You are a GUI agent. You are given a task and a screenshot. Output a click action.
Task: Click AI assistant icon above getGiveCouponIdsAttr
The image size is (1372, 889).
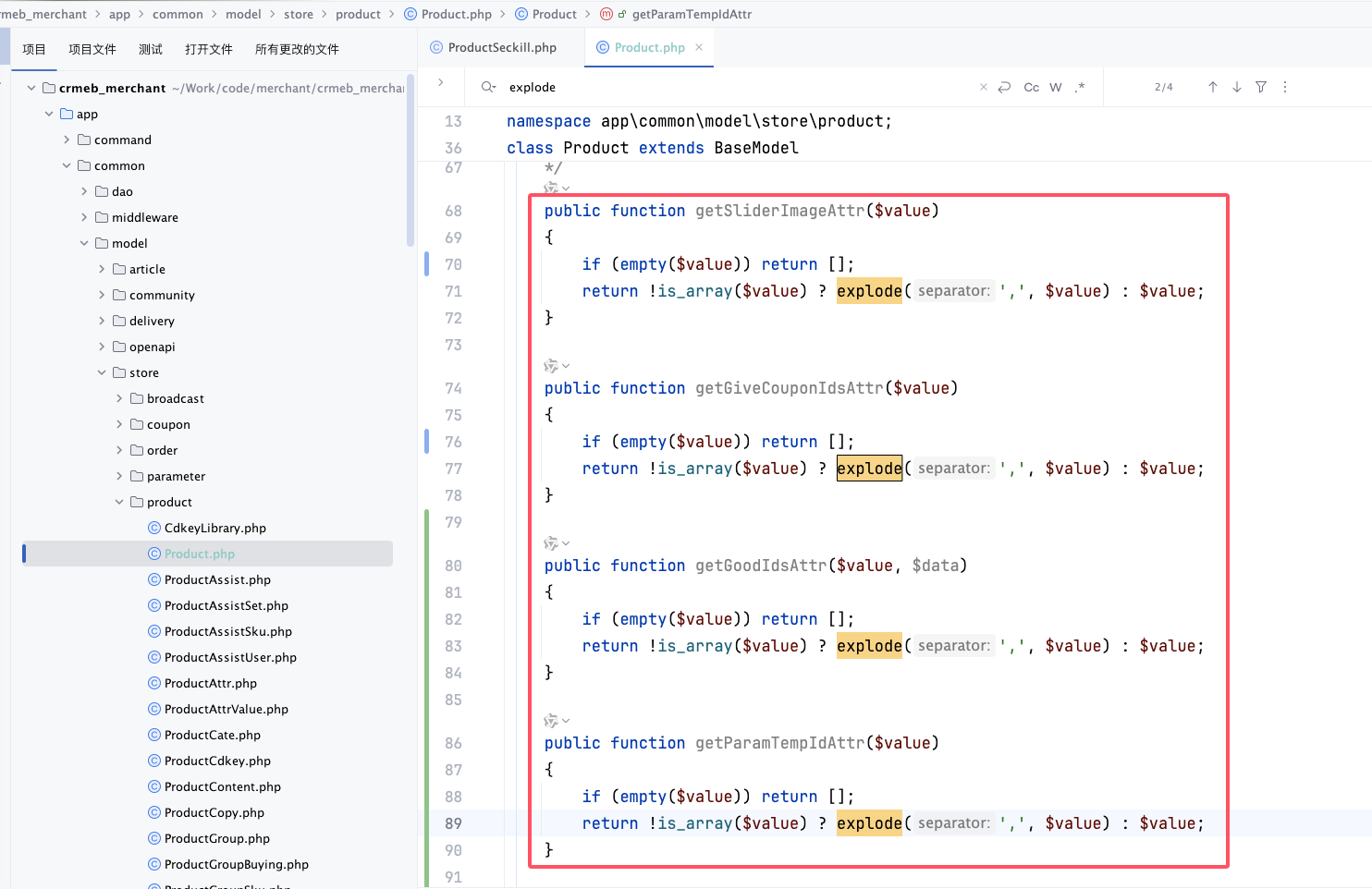(551, 366)
